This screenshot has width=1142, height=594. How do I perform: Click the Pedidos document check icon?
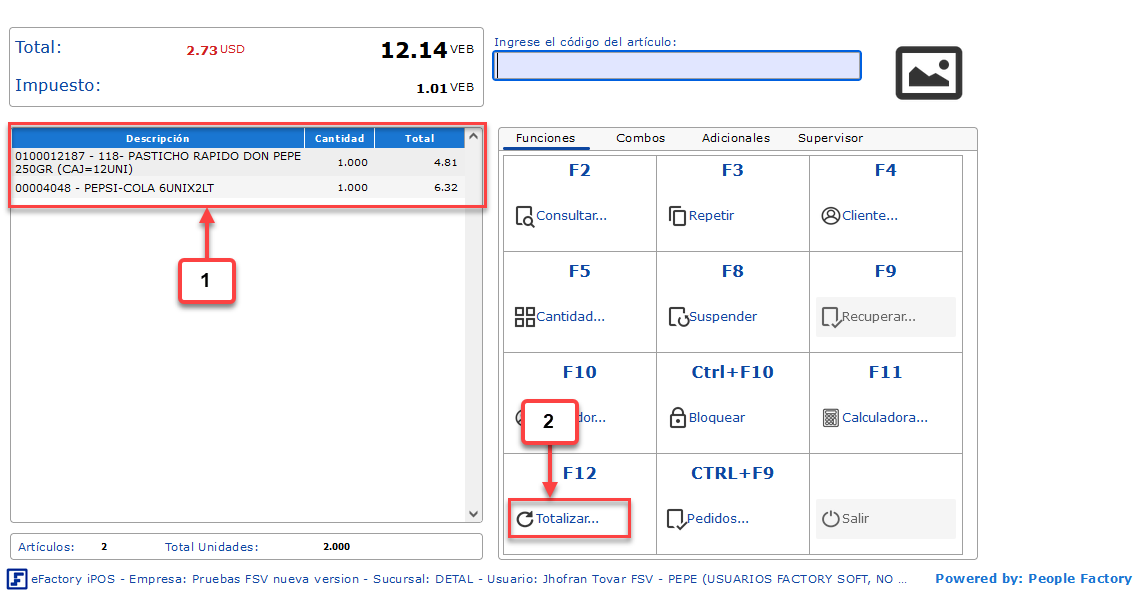pyautogui.click(x=677, y=519)
